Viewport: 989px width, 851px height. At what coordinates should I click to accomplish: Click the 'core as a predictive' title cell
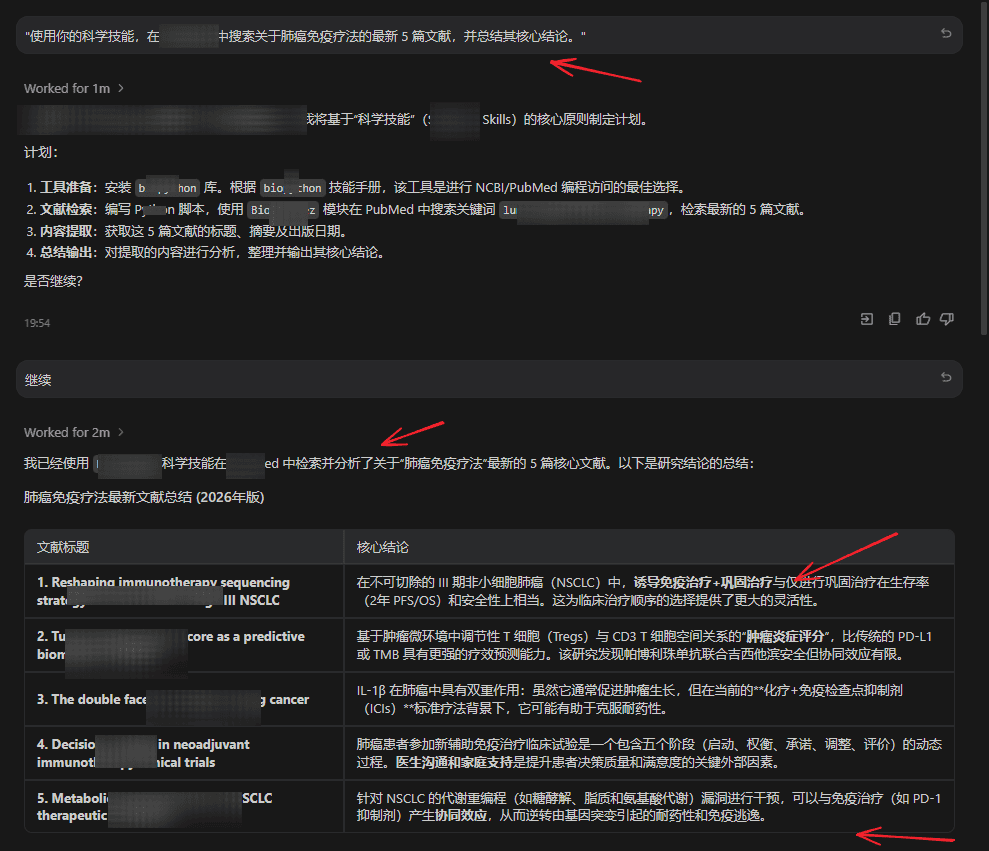point(184,645)
